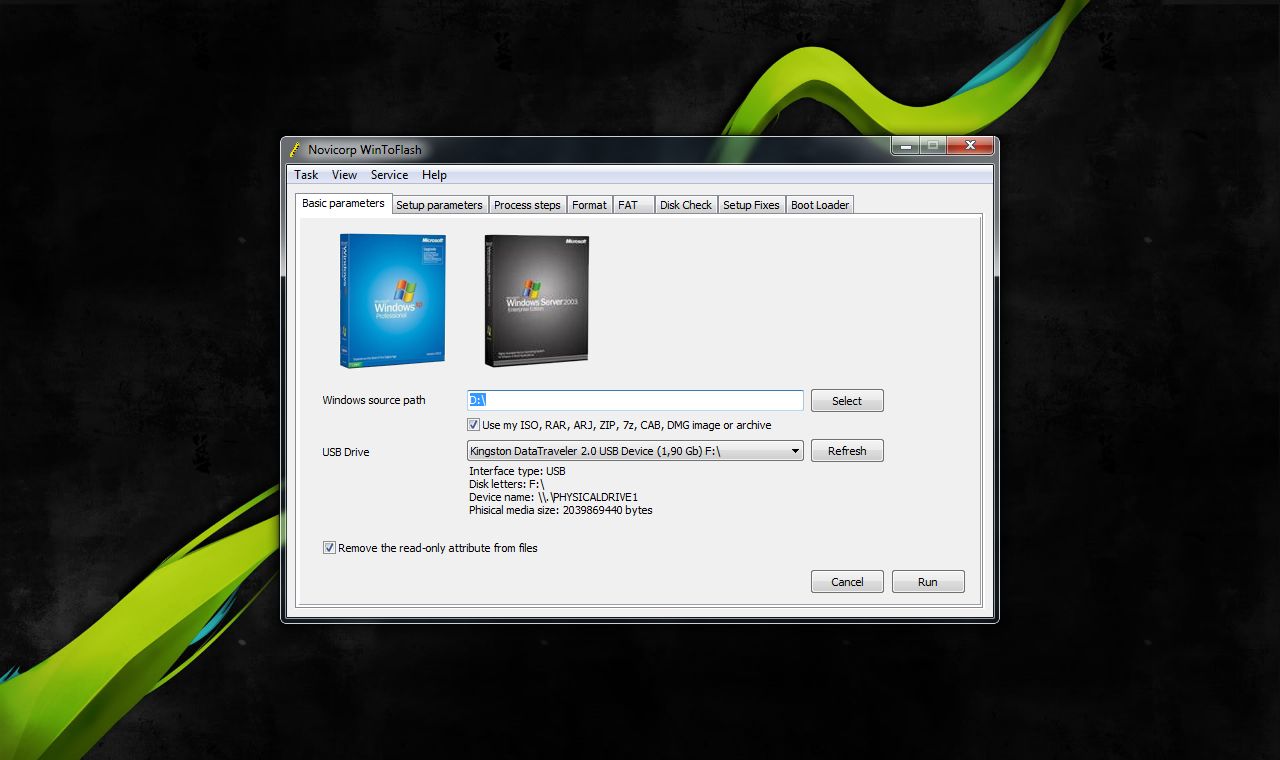Click Refresh to reload USB drives

(847, 451)
